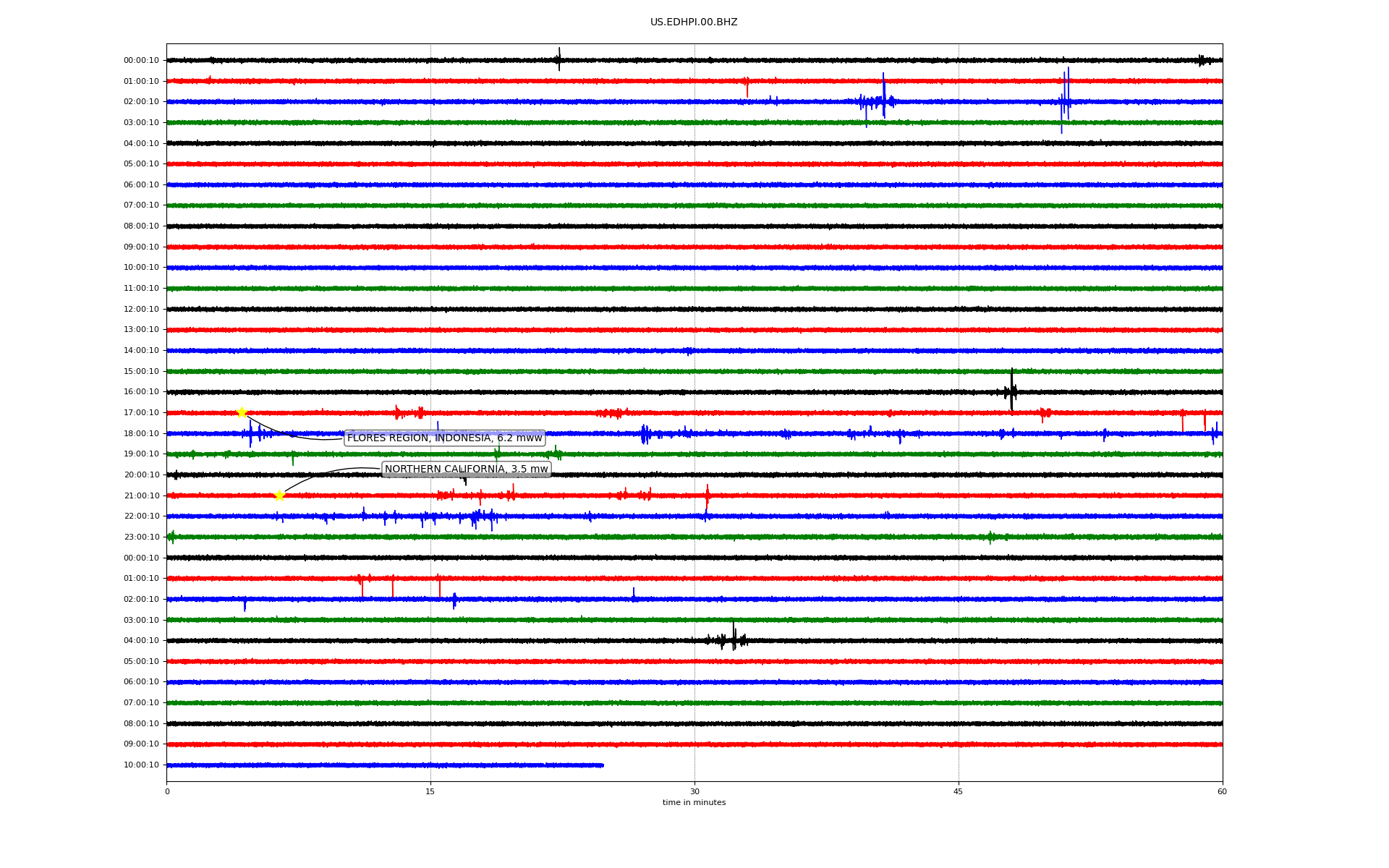
Task: Click the 15 tick on the x-axis
Action: tap(430, 791)
